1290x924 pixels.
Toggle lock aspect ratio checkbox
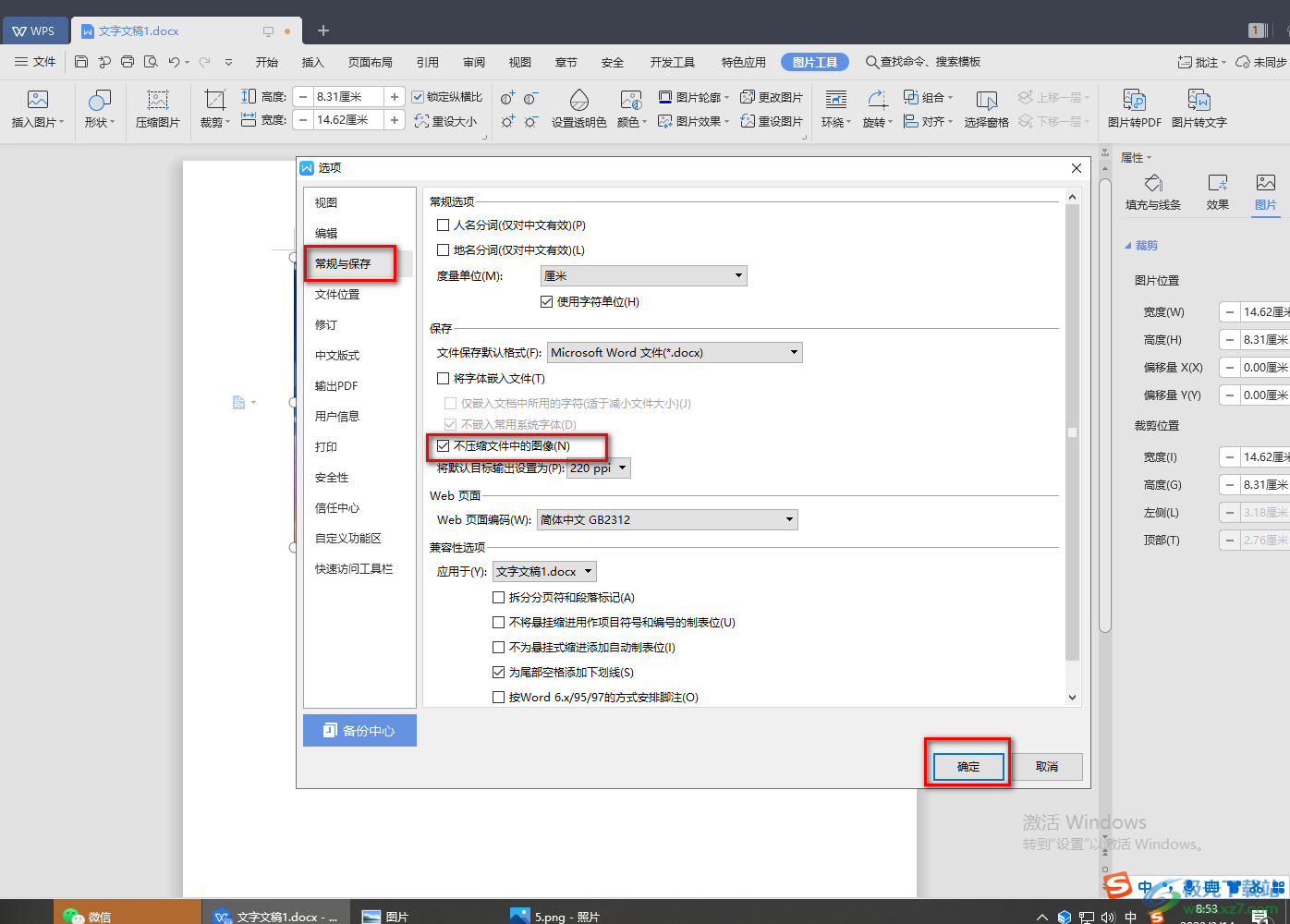(418, 97)
